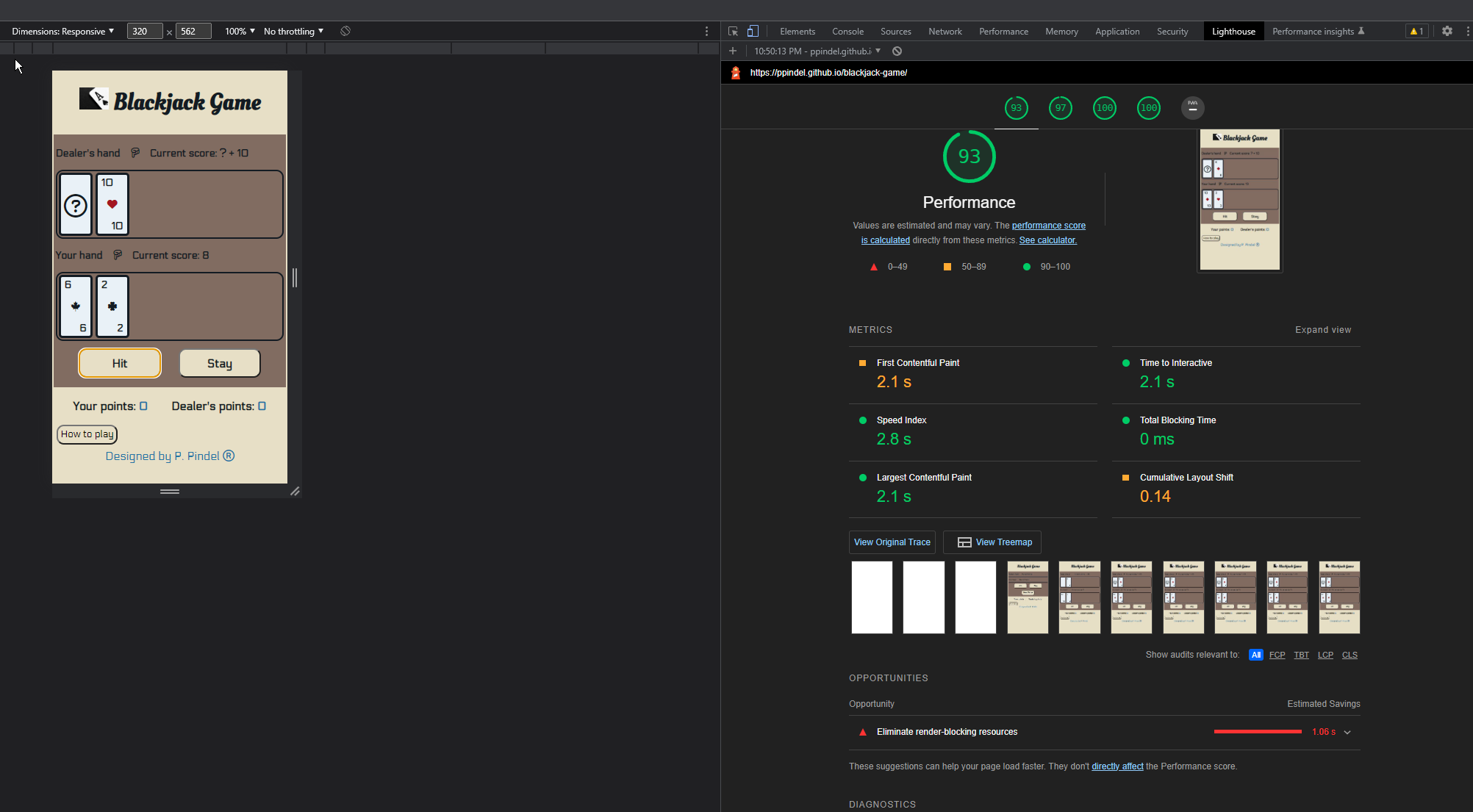Open the Dimensions Responsive dropdown
Screen dimensions: 1473x812
click(x=62, y=31)
